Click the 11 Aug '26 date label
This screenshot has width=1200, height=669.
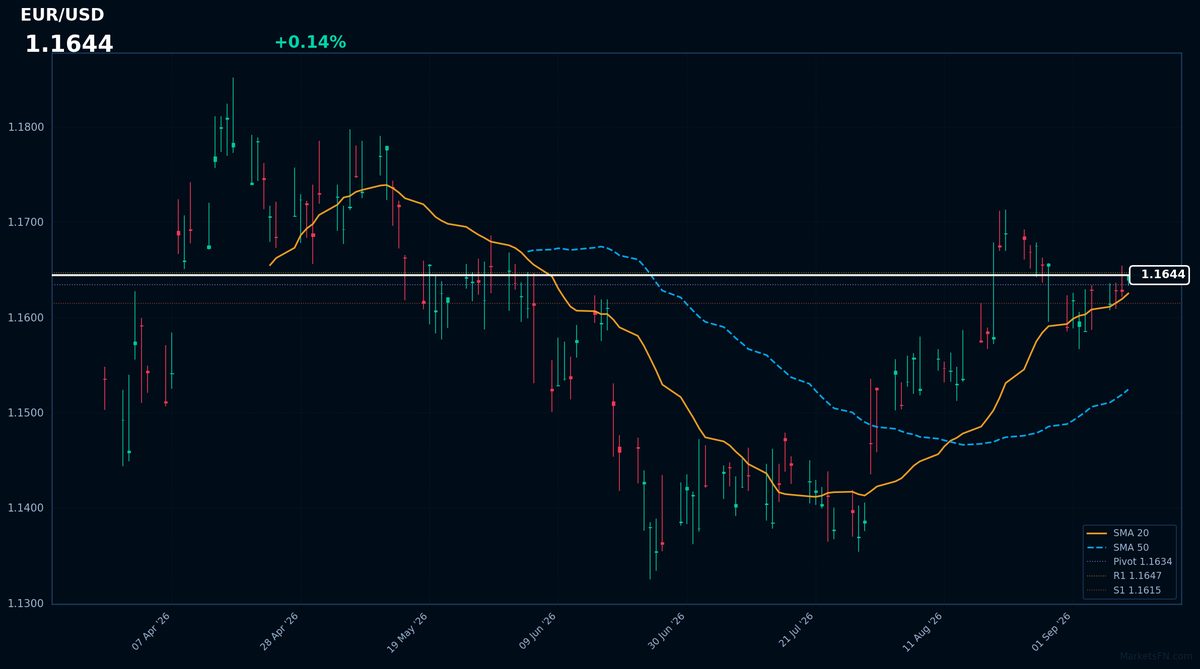(922, 632)
